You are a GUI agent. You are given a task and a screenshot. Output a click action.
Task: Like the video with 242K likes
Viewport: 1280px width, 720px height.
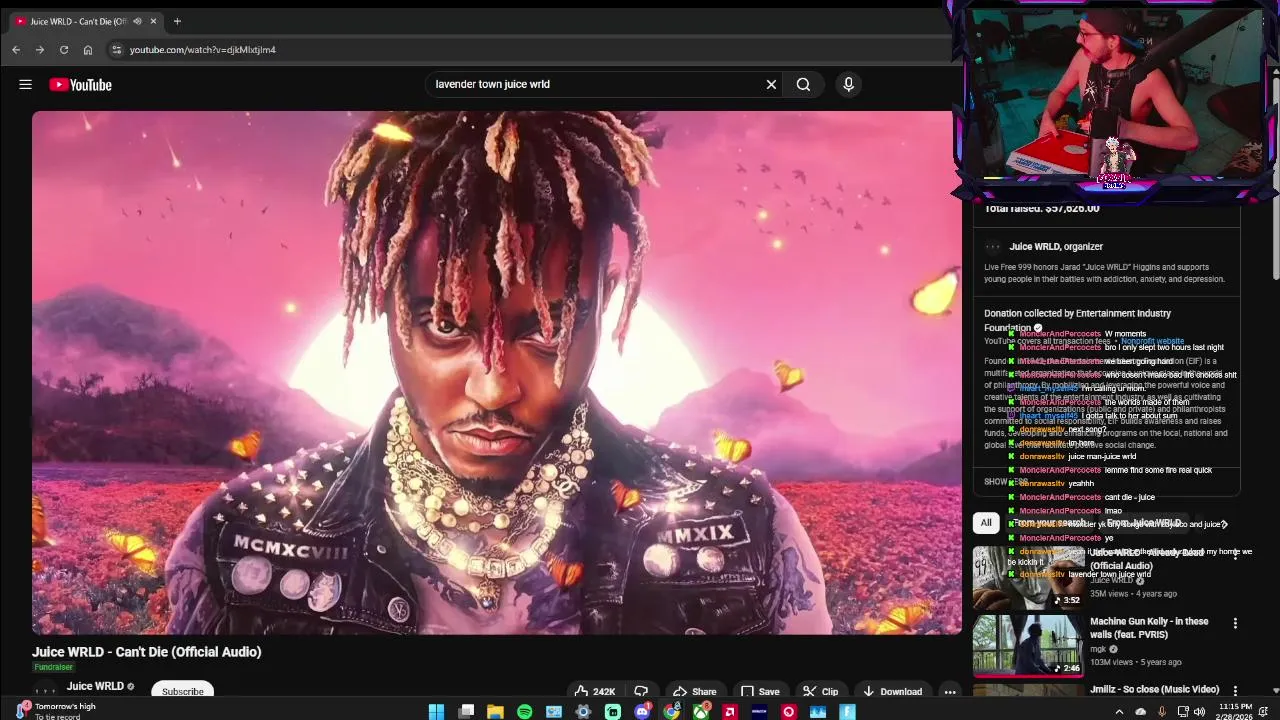594,691
